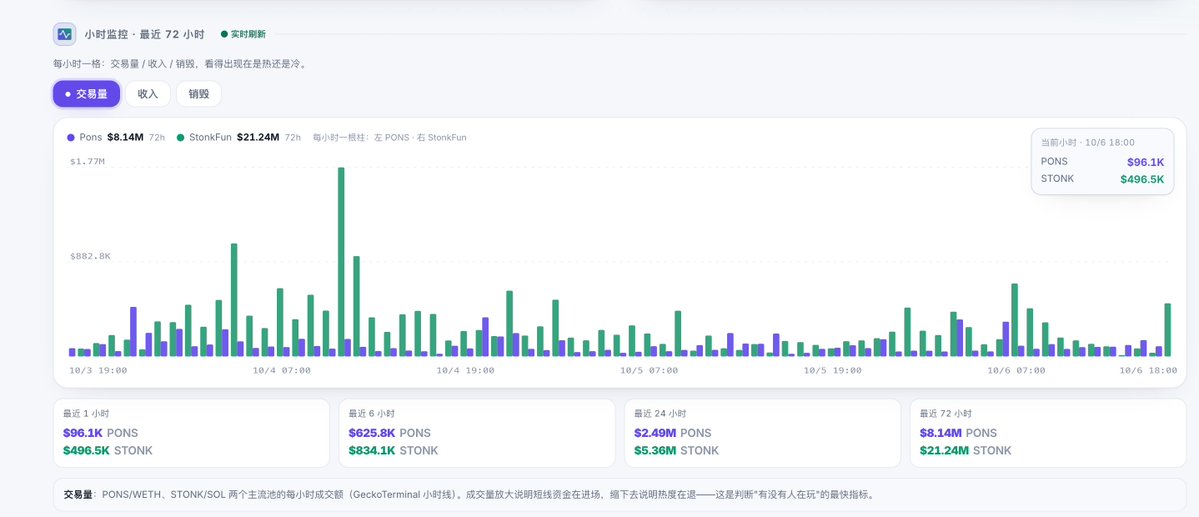
Task: Click the $2.49M PONS value
Action: click(672, 433)
